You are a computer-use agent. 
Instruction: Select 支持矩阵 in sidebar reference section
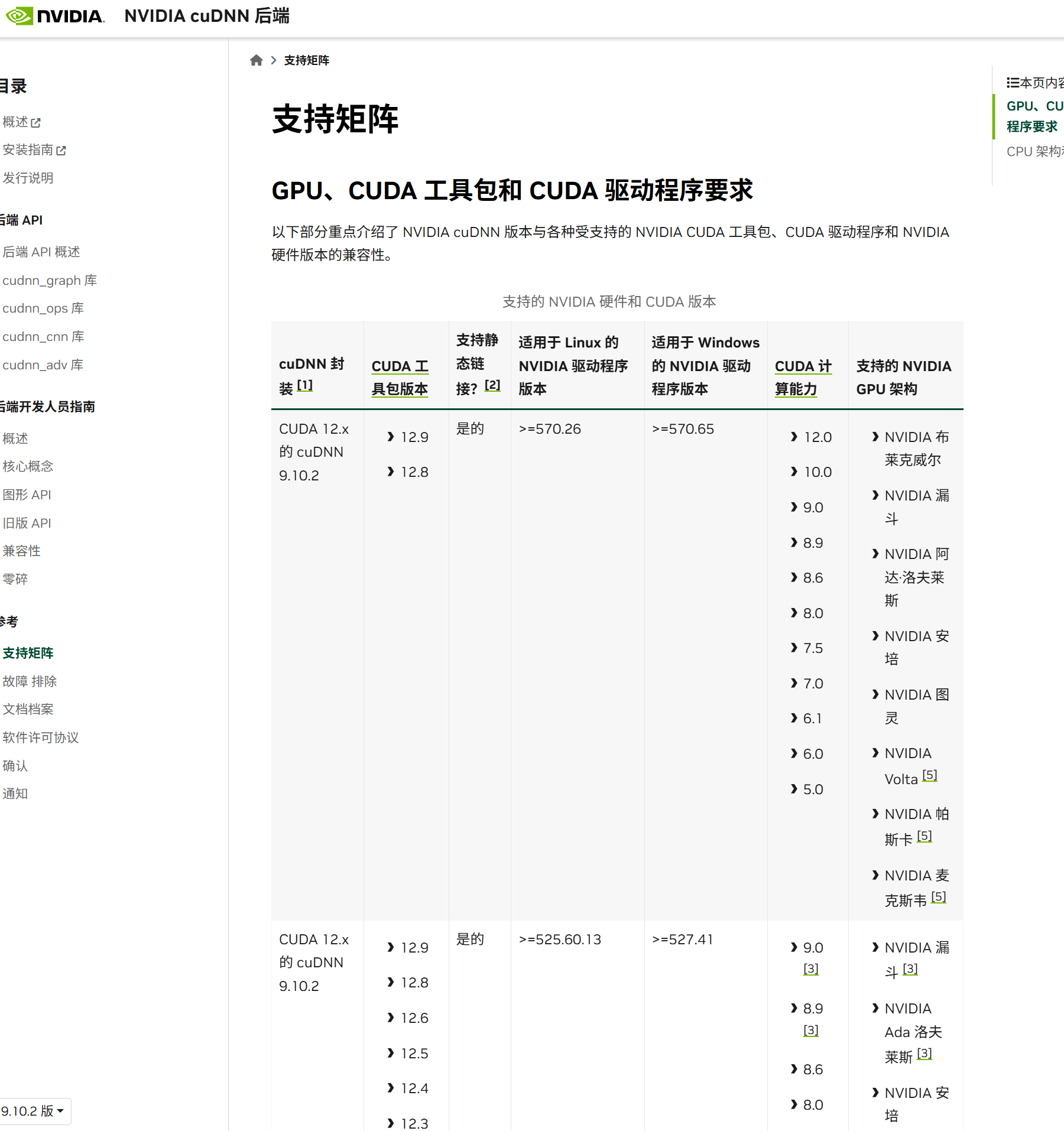[28, 653]
